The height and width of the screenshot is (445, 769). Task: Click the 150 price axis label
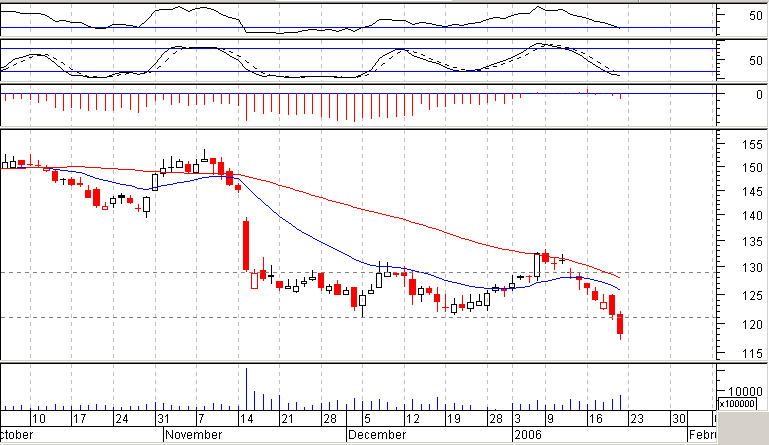tap(752, 168)
